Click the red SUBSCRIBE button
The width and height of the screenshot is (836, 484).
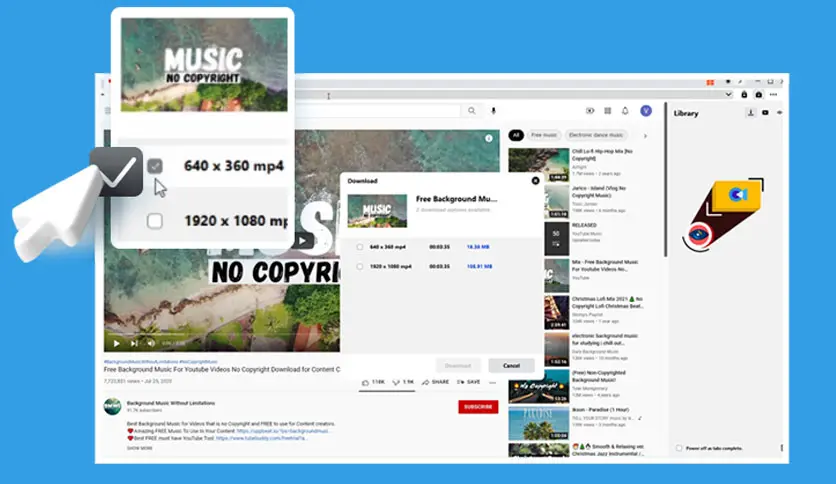(478, 407)
